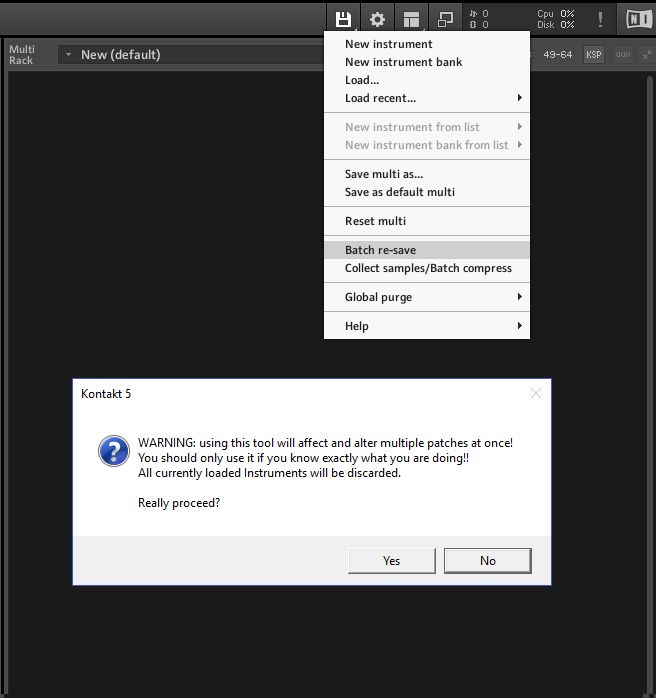Toggle the aux channel view button
656x698 pixels.
click(623, 55)
